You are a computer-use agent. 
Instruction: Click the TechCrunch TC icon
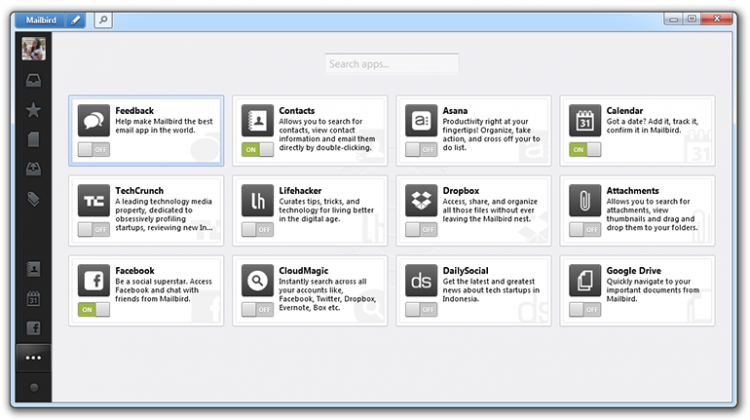point(94,200)
